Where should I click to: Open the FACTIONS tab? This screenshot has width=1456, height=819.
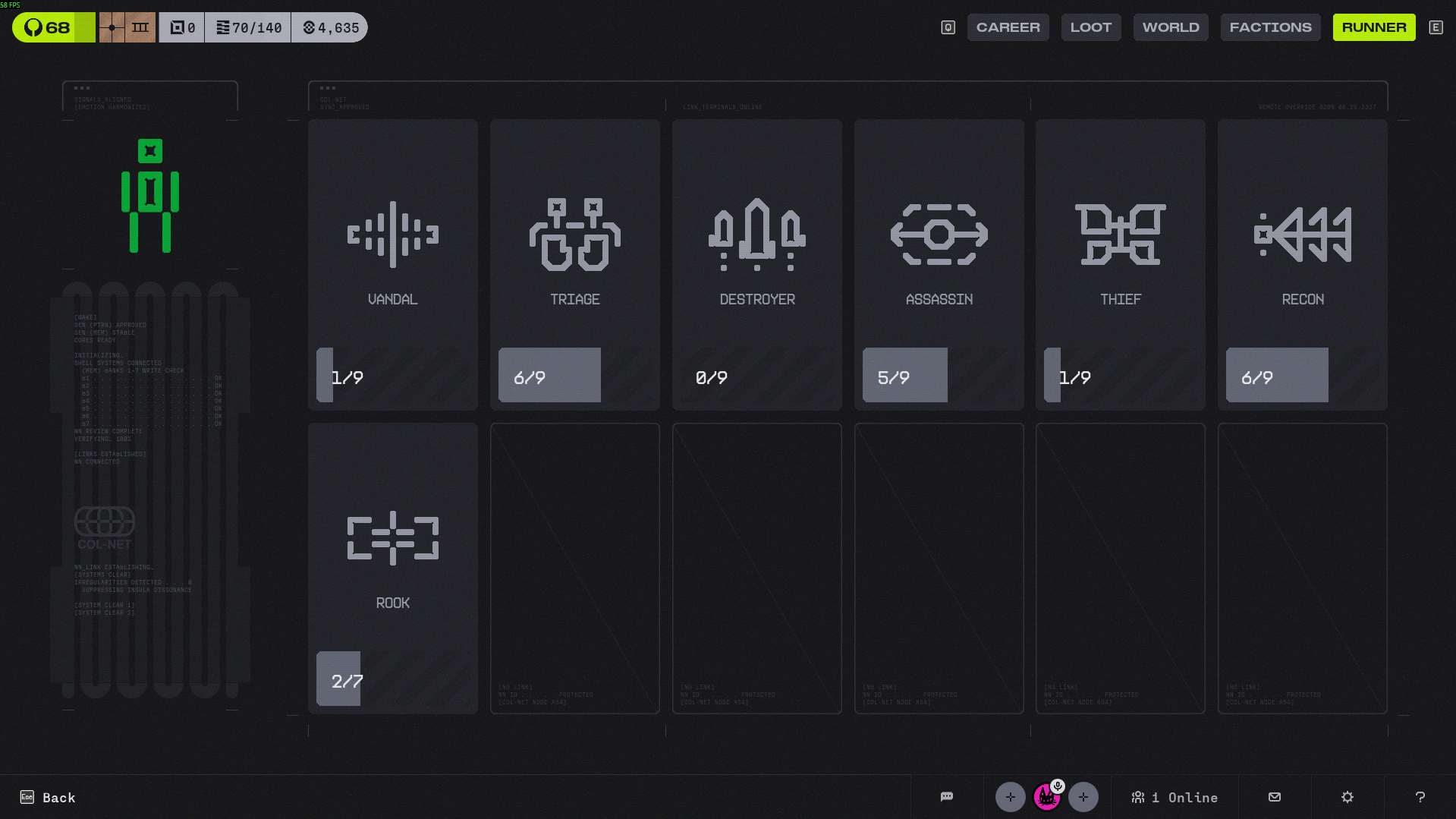(1270, 27)
